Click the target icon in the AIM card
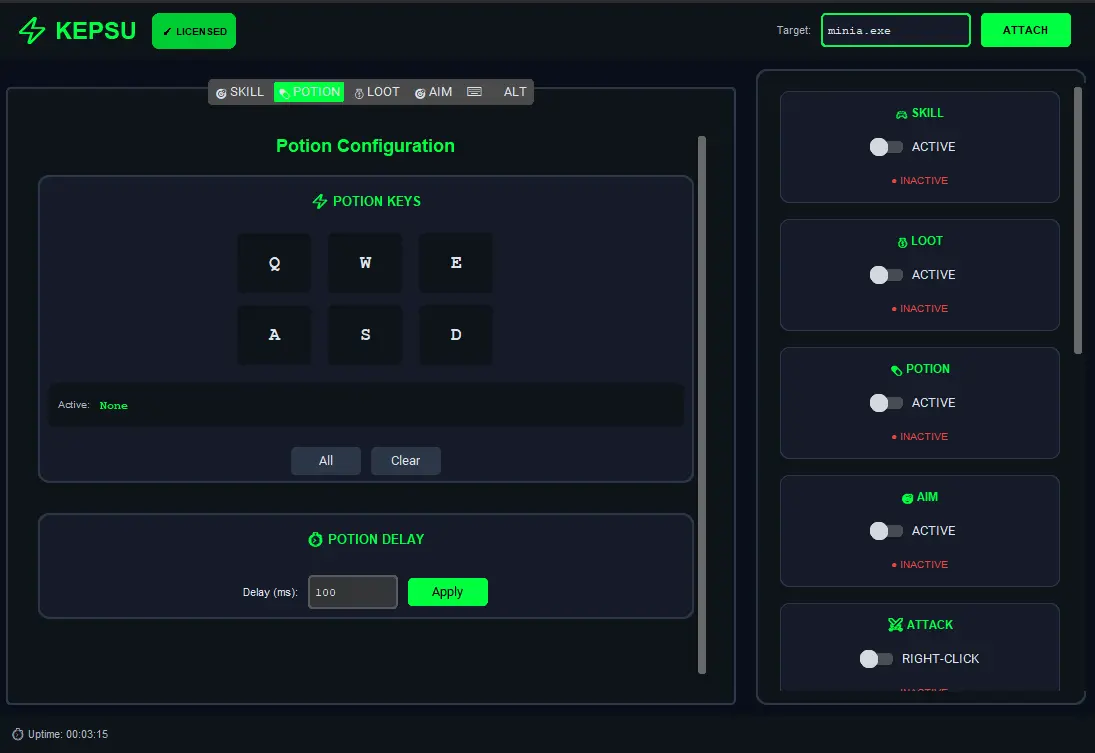Image resolution: width=1095 pixels, height=753 pixels. pyautogui.click(x=907, y=498)
